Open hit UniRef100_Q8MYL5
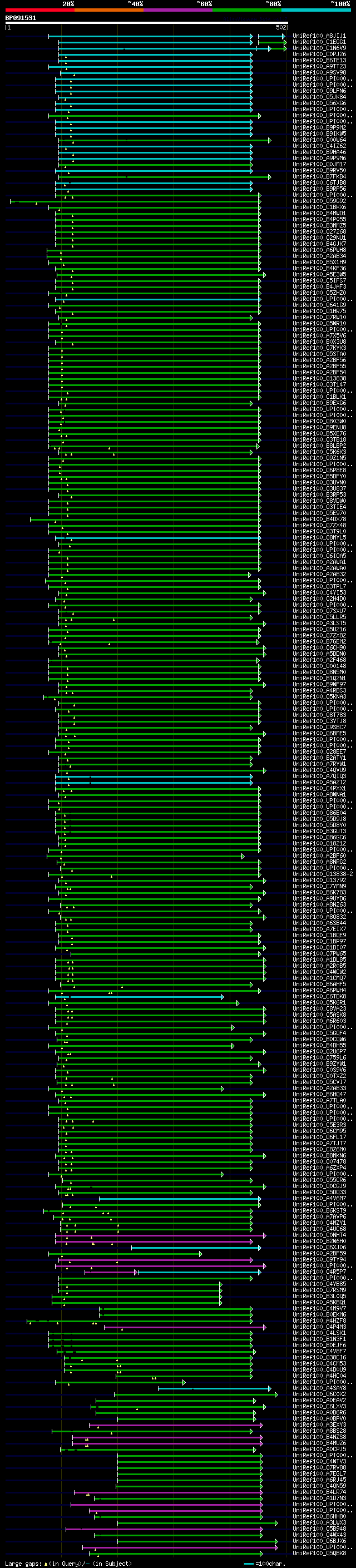Image resolution: width=356 pixels, height=1568 pixels. [x=319, y=538]
